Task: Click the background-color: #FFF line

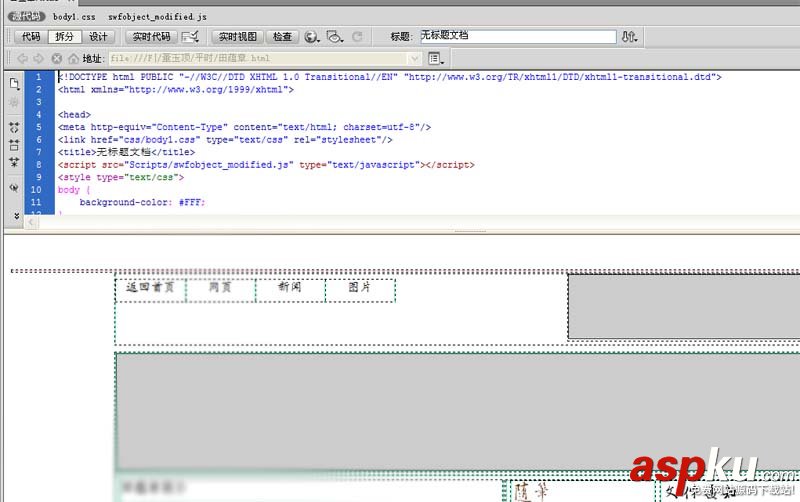Action: click(142, 203)
